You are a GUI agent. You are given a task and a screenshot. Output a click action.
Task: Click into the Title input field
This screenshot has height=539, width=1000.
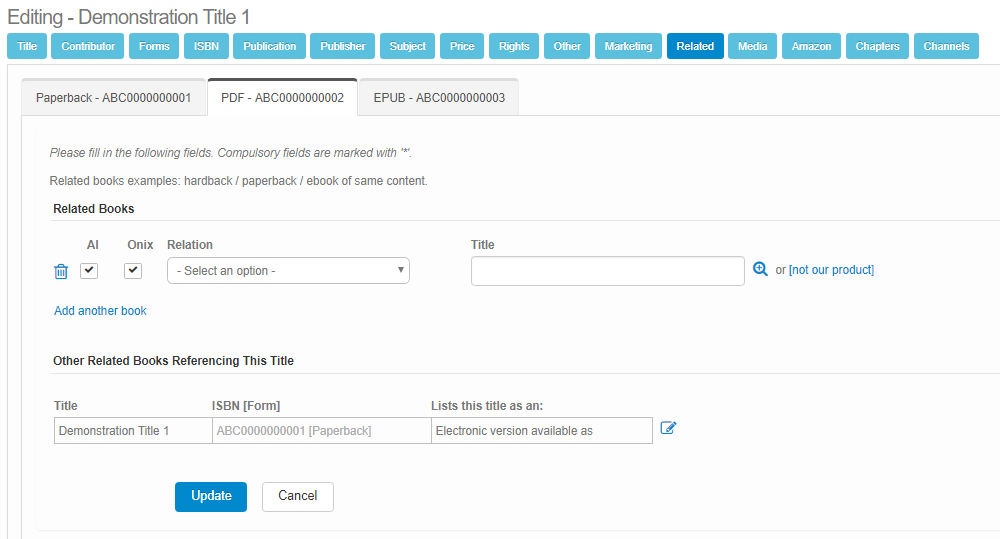point(607,271)
